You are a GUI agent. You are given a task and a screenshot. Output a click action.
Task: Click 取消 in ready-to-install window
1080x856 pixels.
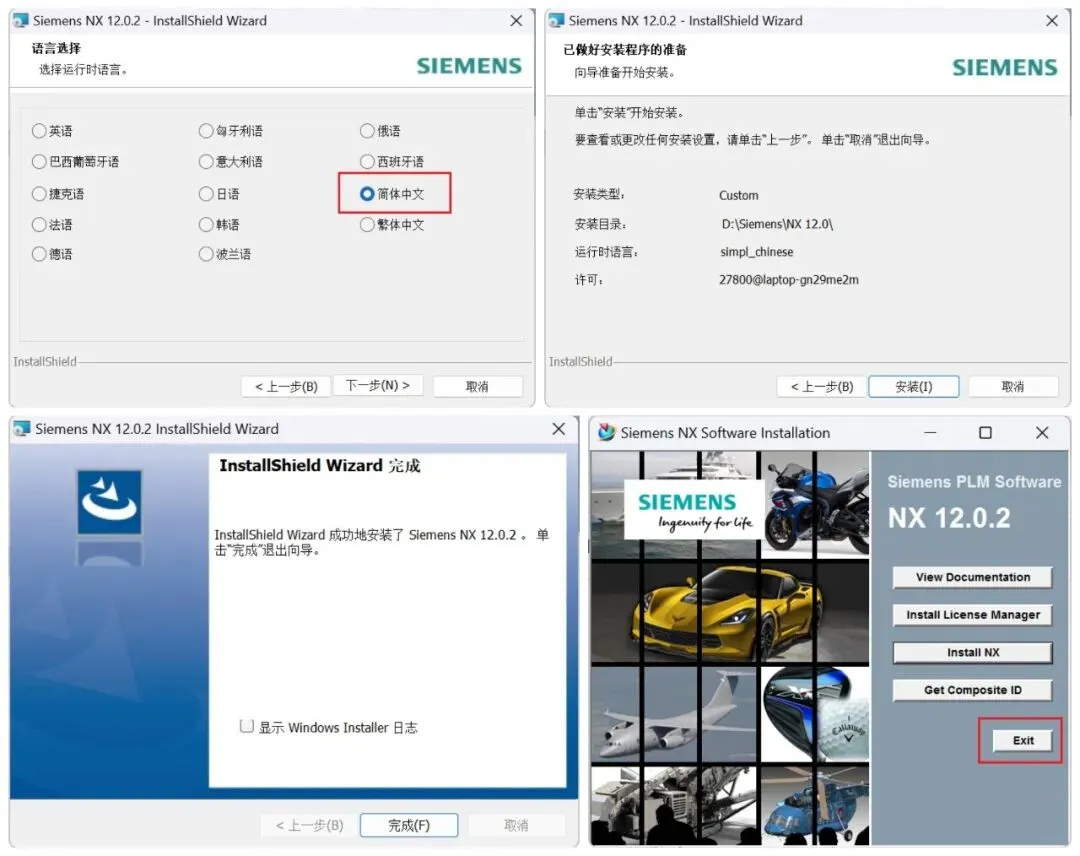pyautogui.click(x=1012, y=386)
